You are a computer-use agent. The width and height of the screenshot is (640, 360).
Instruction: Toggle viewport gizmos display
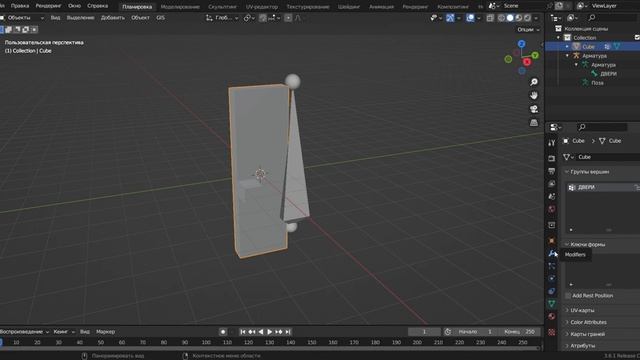[450, 18]
